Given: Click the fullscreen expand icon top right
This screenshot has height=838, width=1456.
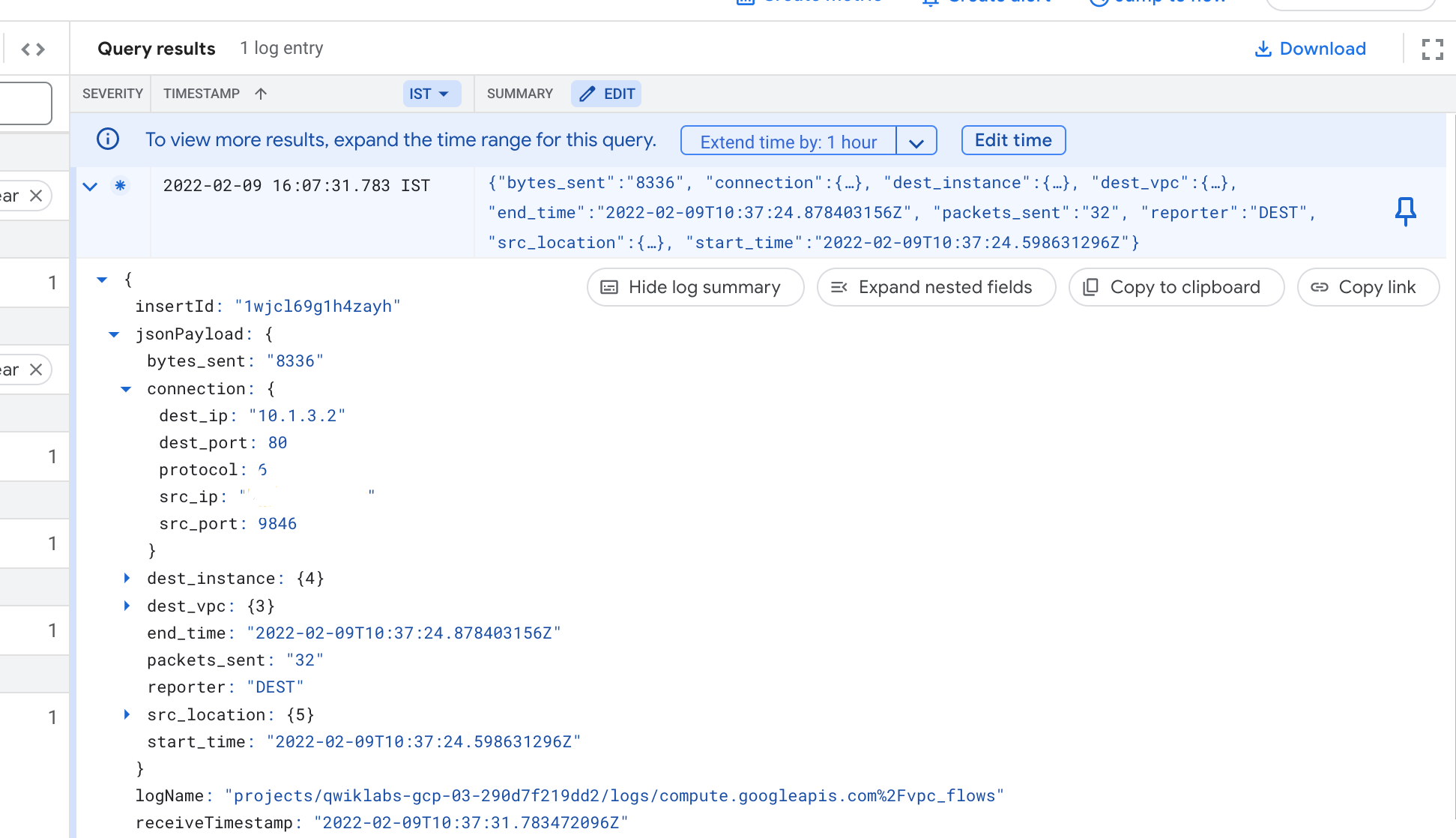Looking at the screenshot, I should coord(1432,48).
